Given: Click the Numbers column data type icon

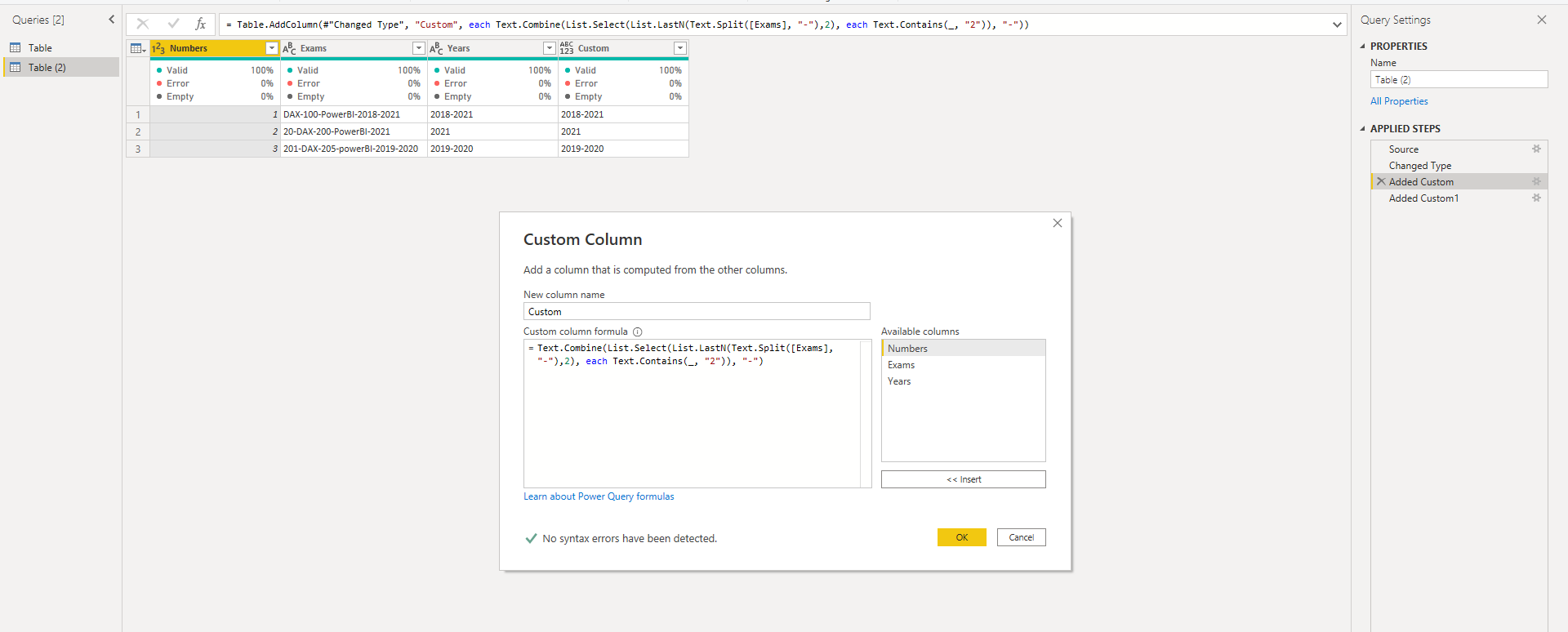Looking at the screenshot, I should point(158,49).
